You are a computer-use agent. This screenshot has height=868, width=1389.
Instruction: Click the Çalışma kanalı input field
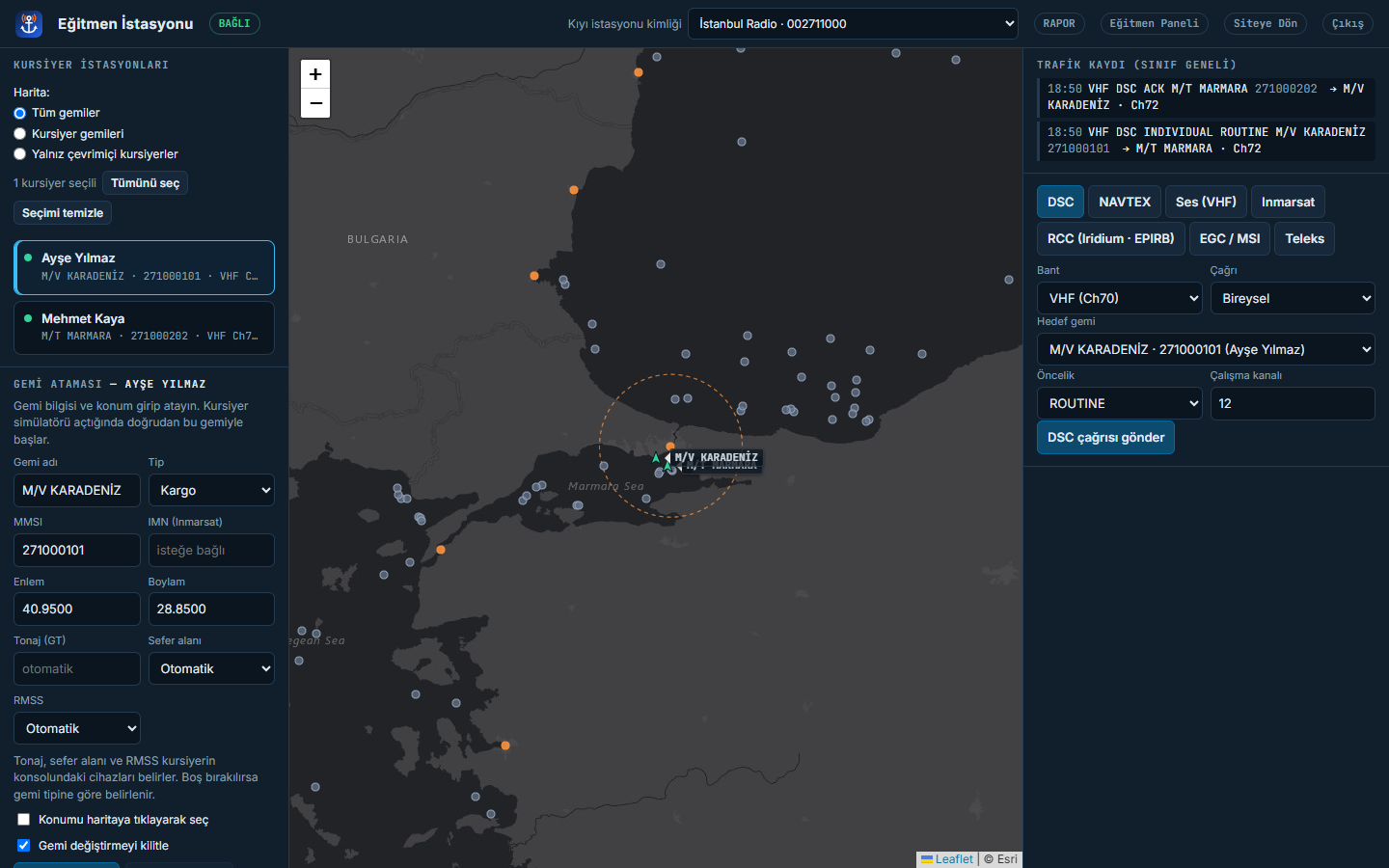click(x=1293, y=403)
